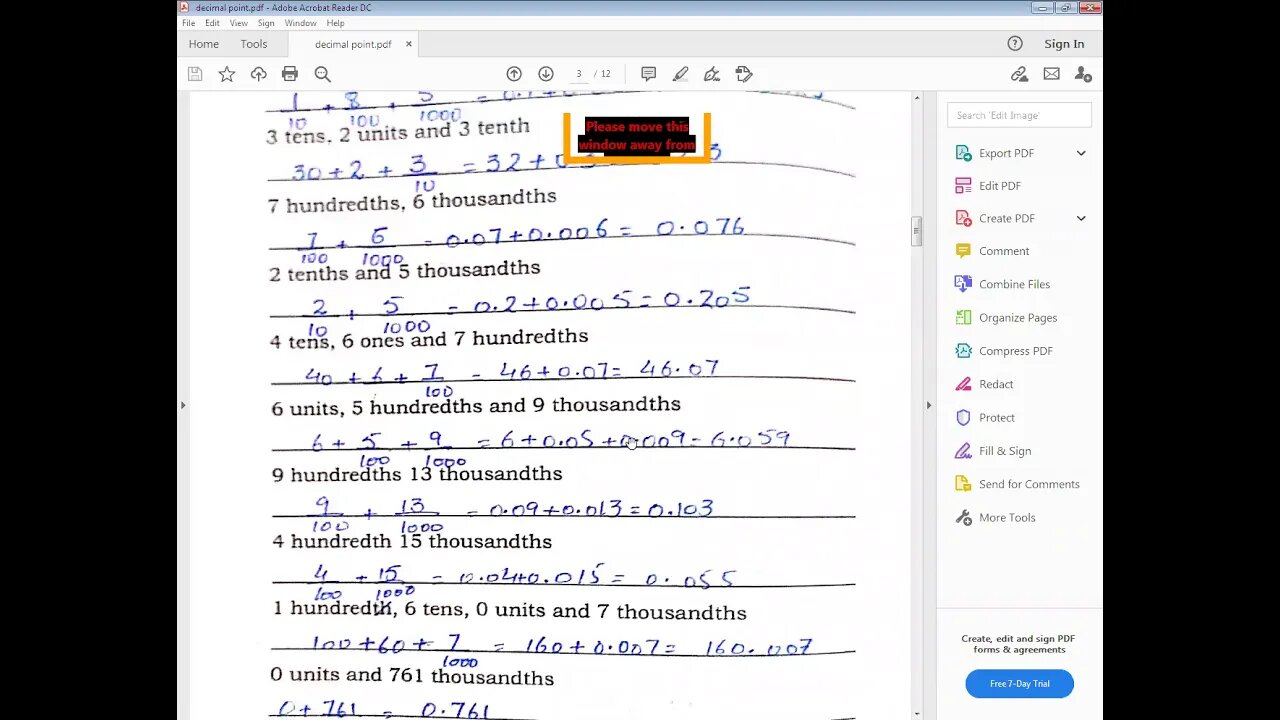
Task: Open the Edit menu
Action: pos(213,23)
